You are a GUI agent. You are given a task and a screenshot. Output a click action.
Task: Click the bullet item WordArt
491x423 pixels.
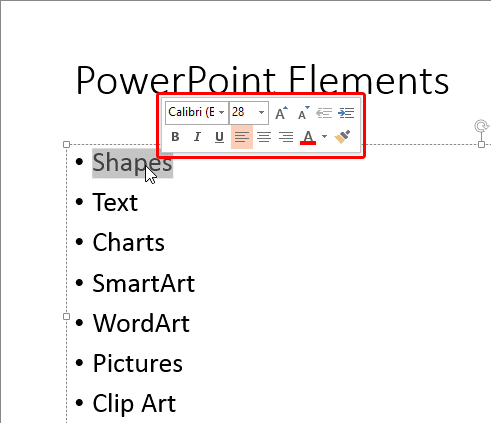click(x=141, y=323)
